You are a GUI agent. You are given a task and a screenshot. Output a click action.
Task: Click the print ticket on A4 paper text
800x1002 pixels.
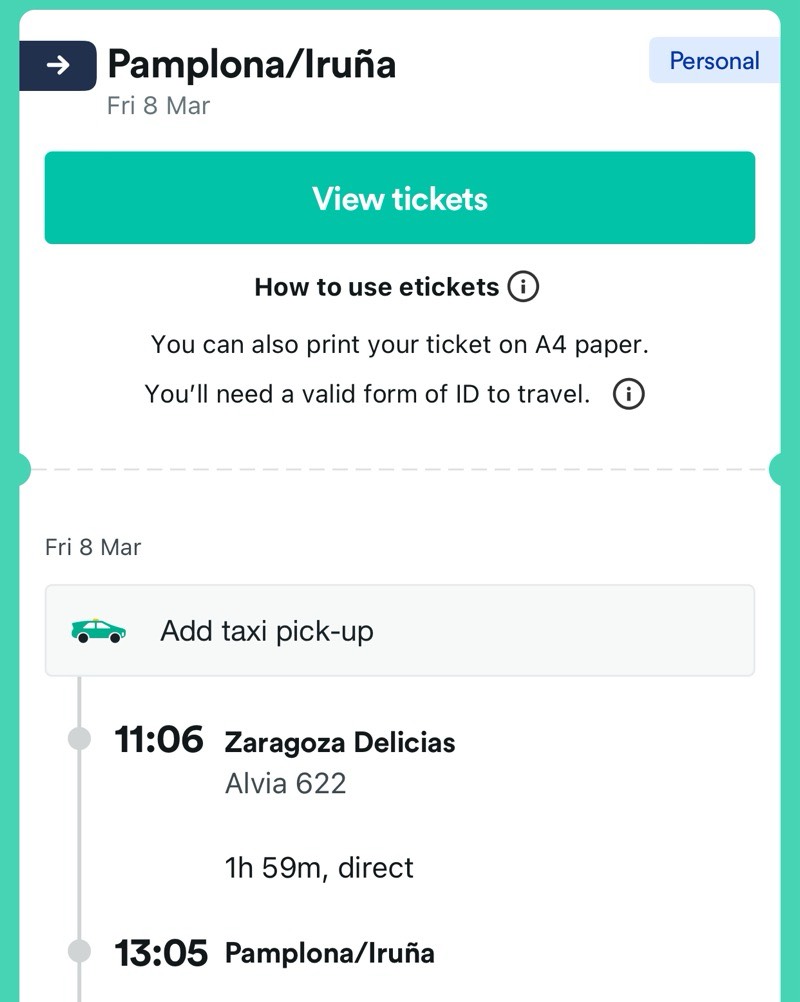(x=399, y=345)
